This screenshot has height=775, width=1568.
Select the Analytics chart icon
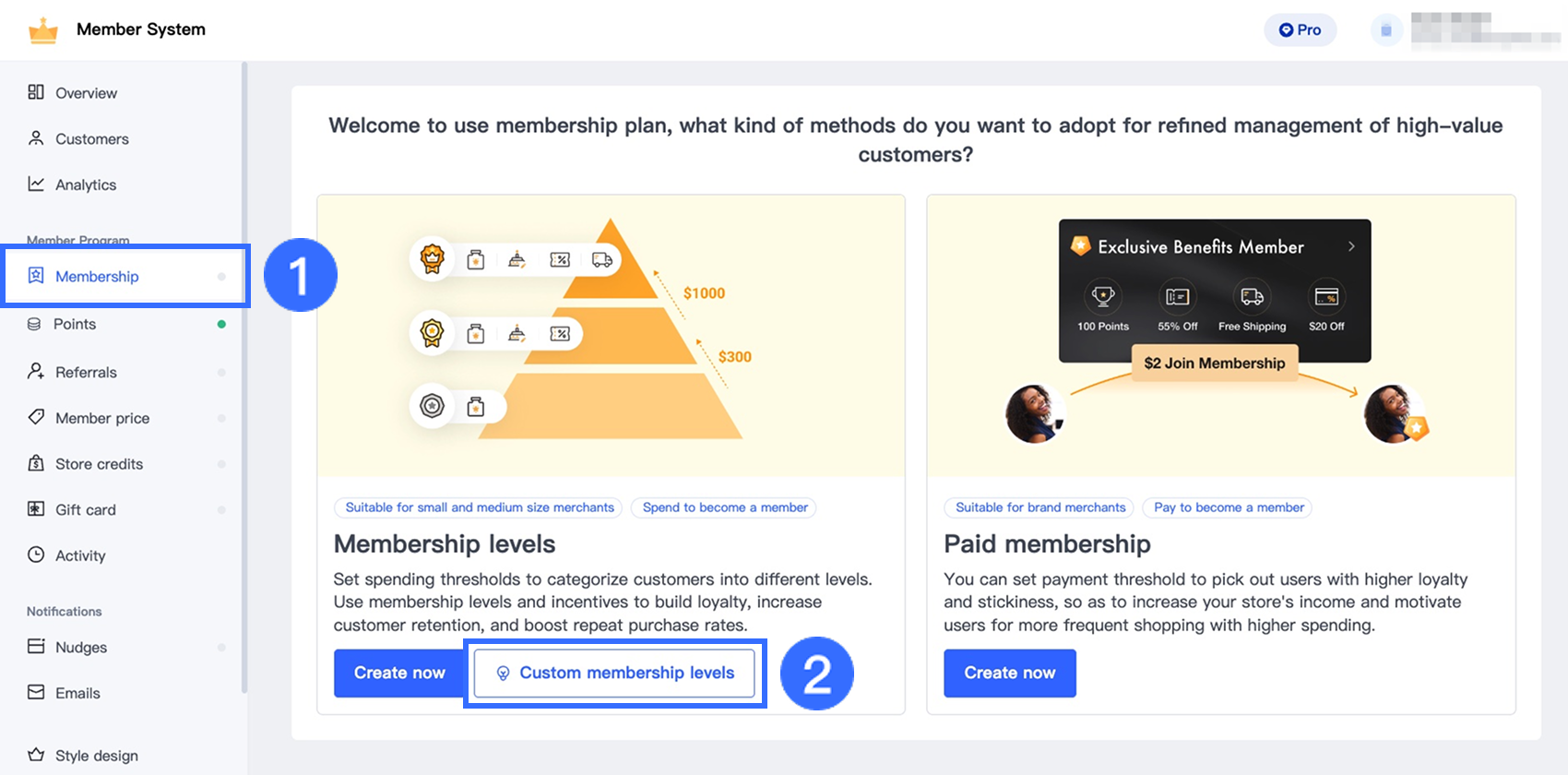point(36,184)
